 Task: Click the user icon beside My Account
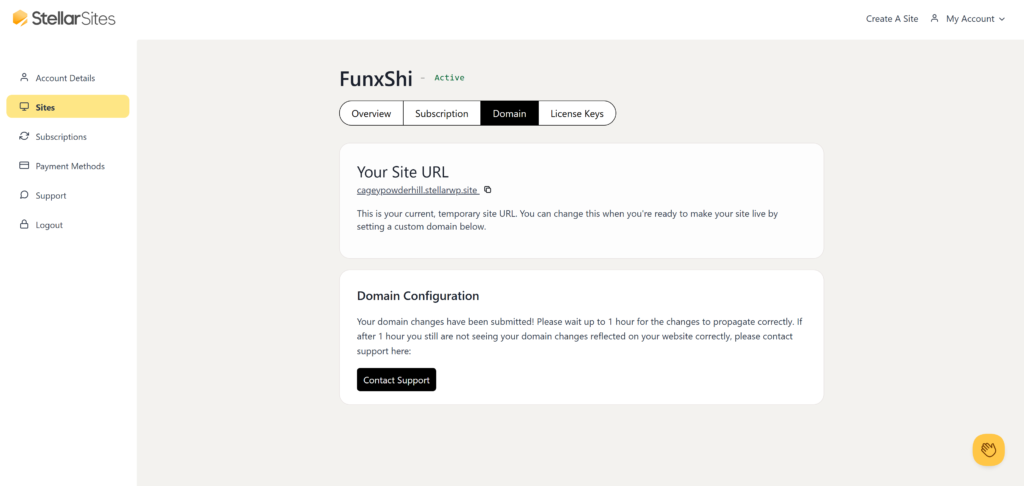point(934,18)
